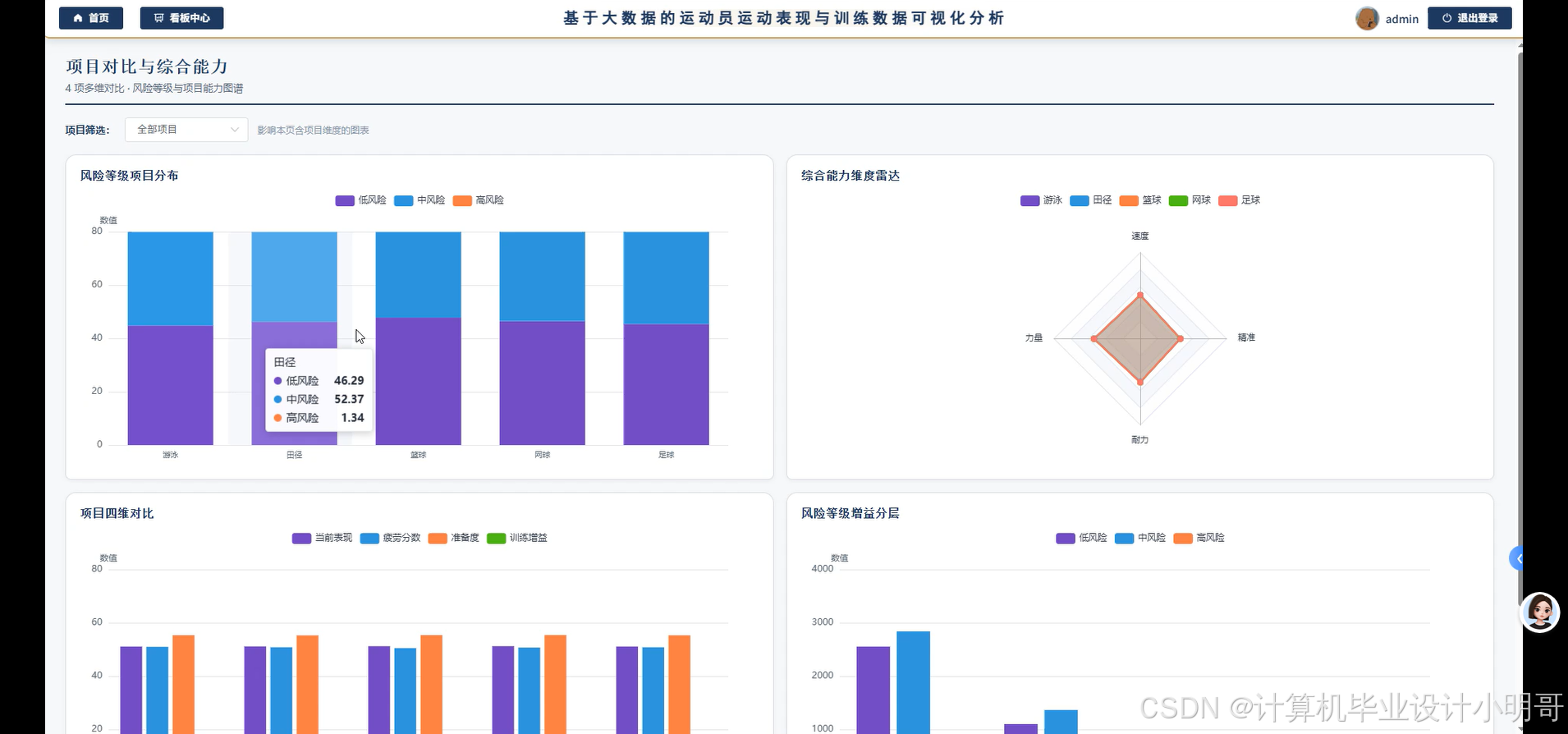Click the 1.34 value in the tooltip
1568x734 pixels.
pyautogui.click(x=353, y=418)
